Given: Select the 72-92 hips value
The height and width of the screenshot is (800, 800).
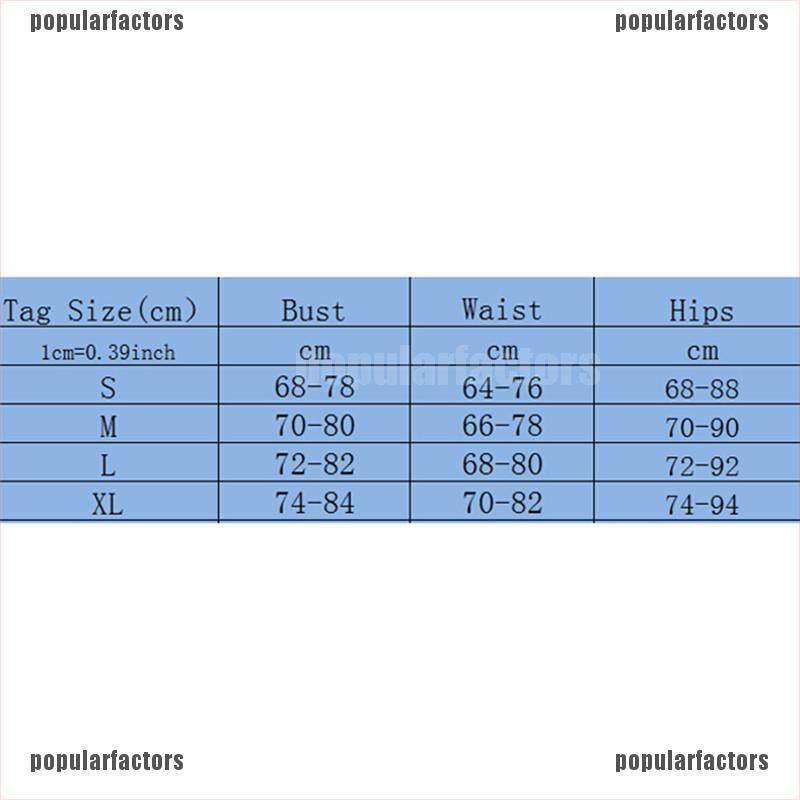Looking at the screenshot, I should point(702,466).
